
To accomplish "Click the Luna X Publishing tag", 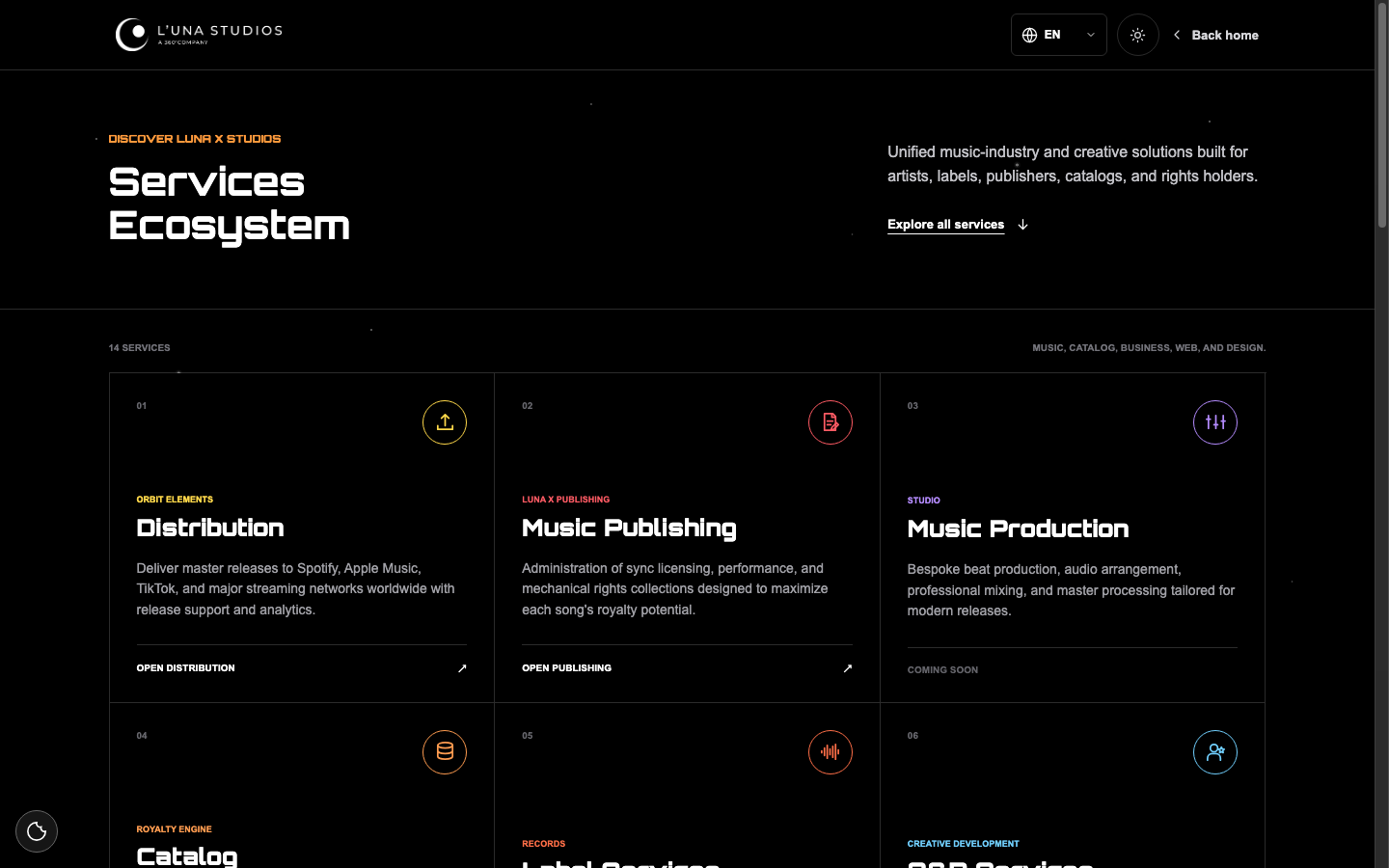I will [565, 500].
